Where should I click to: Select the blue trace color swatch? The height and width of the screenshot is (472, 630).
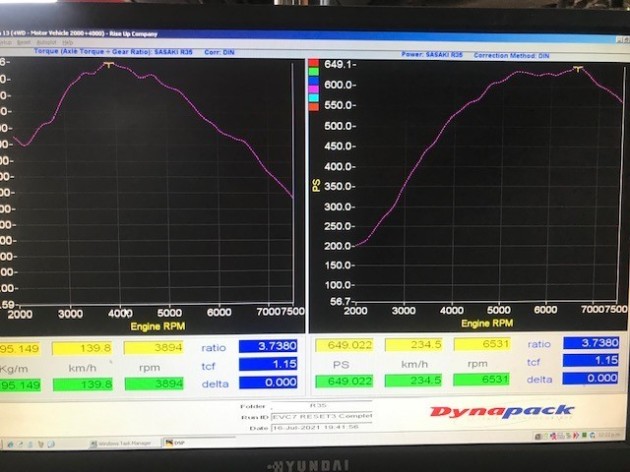click(x=314, y=80)
